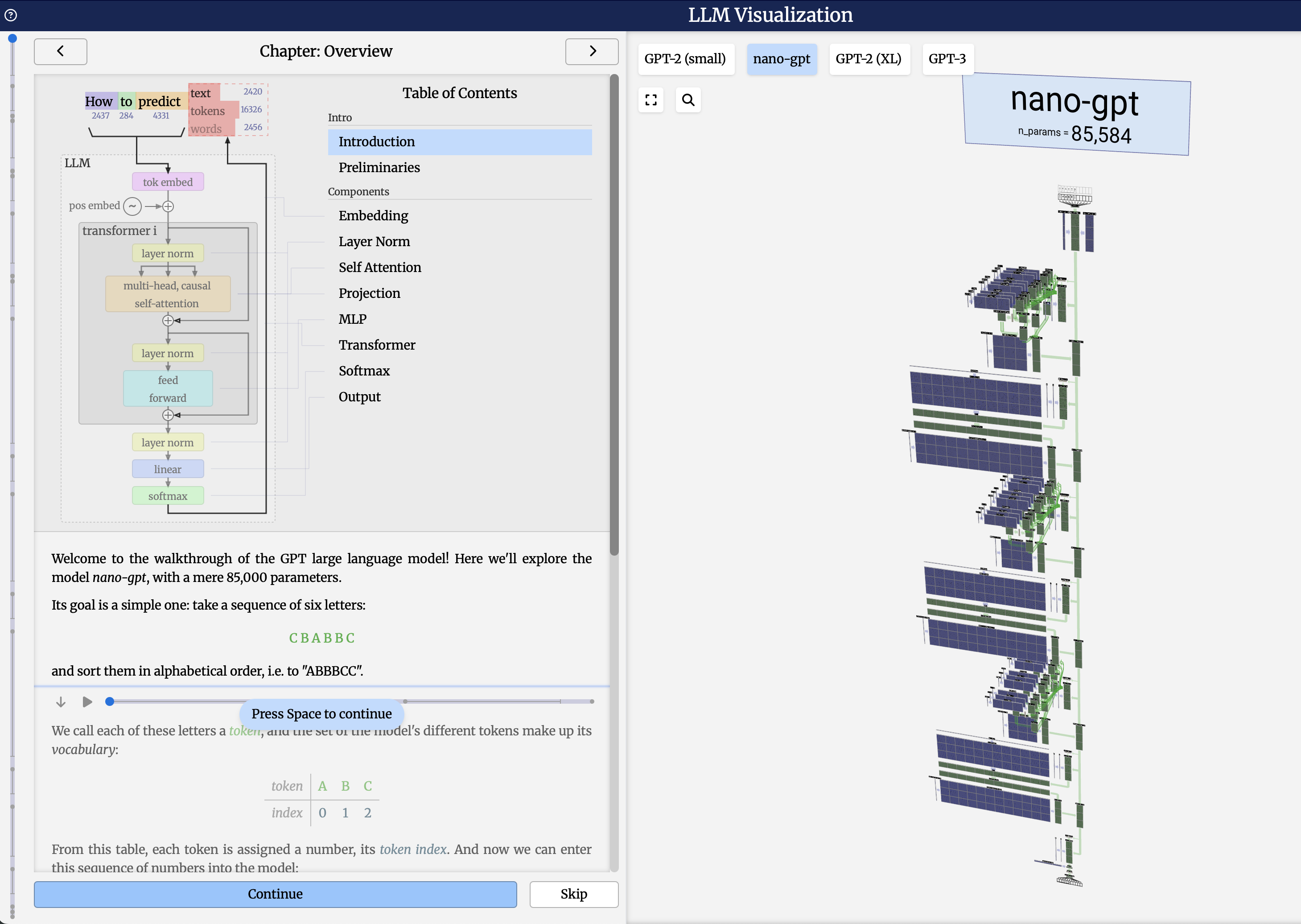Click the Skip button
Screen dimensions: 1301x924
pyautogui.click(x=573, y=894)
